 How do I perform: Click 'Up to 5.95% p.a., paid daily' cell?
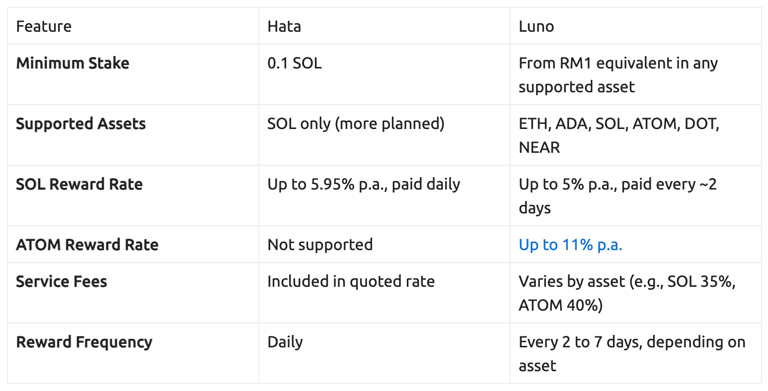(364, 184)
